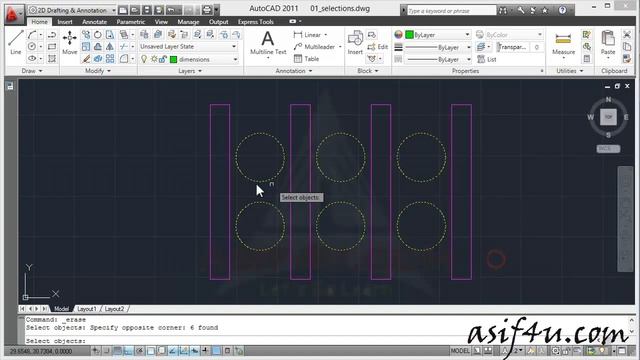Screen dimensions: 640x360
Task: Toggle Ortho mode in status bar
Action: (128, 351)
